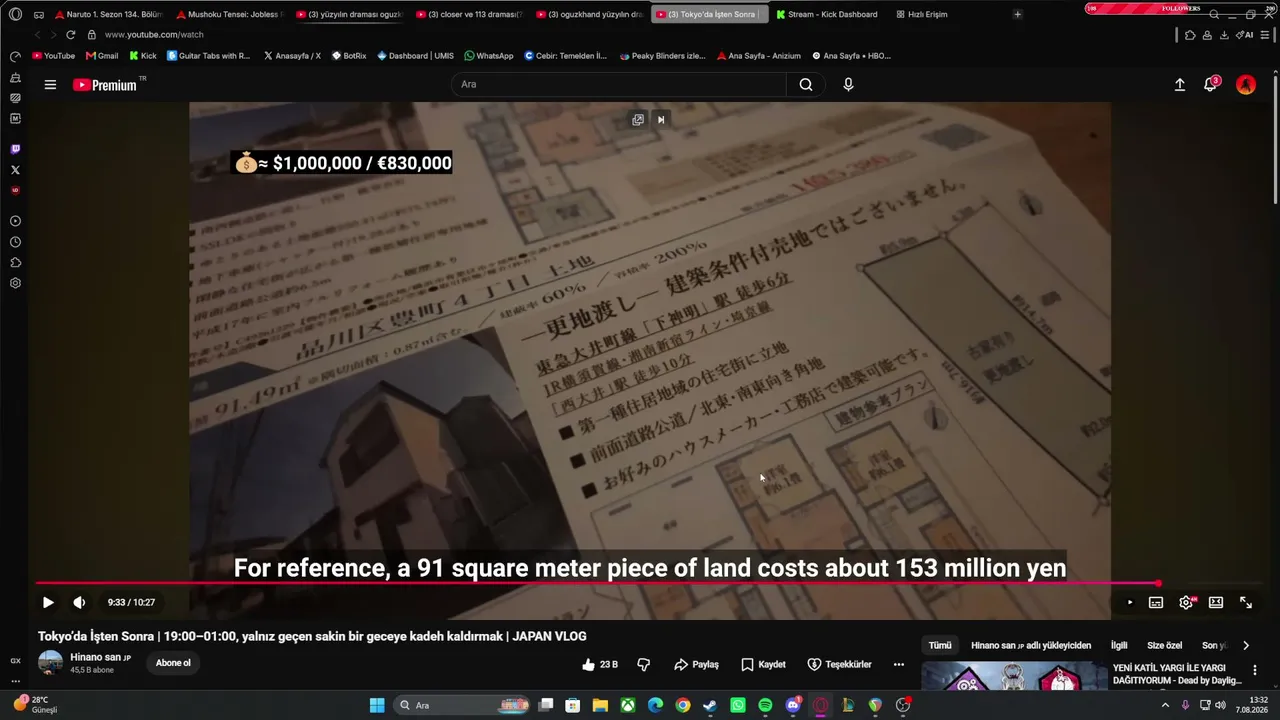Viewport: 1280px width, 720px height.
Task: Enter fullscreen mode in the player
Action: point(1246,602)
